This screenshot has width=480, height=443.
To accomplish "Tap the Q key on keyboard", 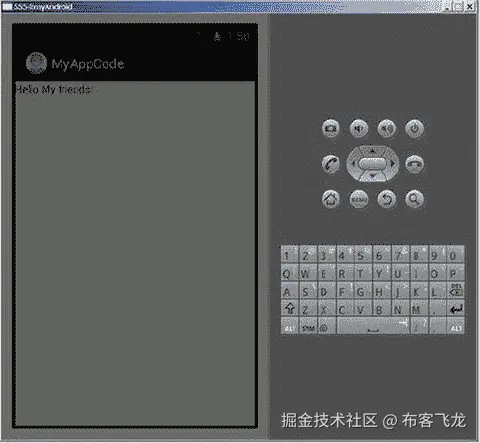I will click(x=289, y=273).
